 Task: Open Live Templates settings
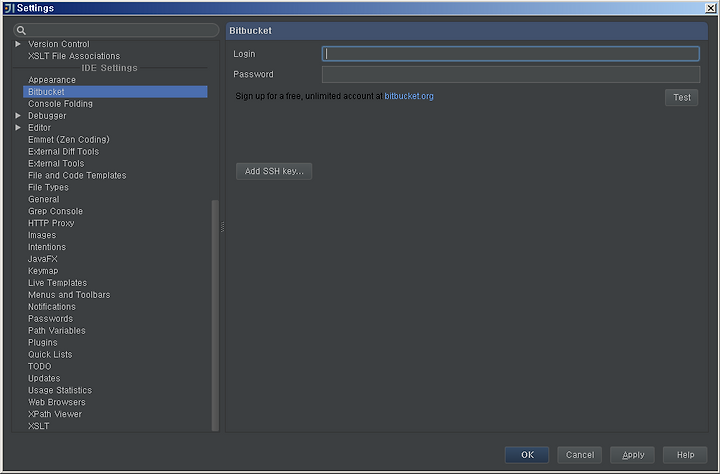[x=57, y=283]
